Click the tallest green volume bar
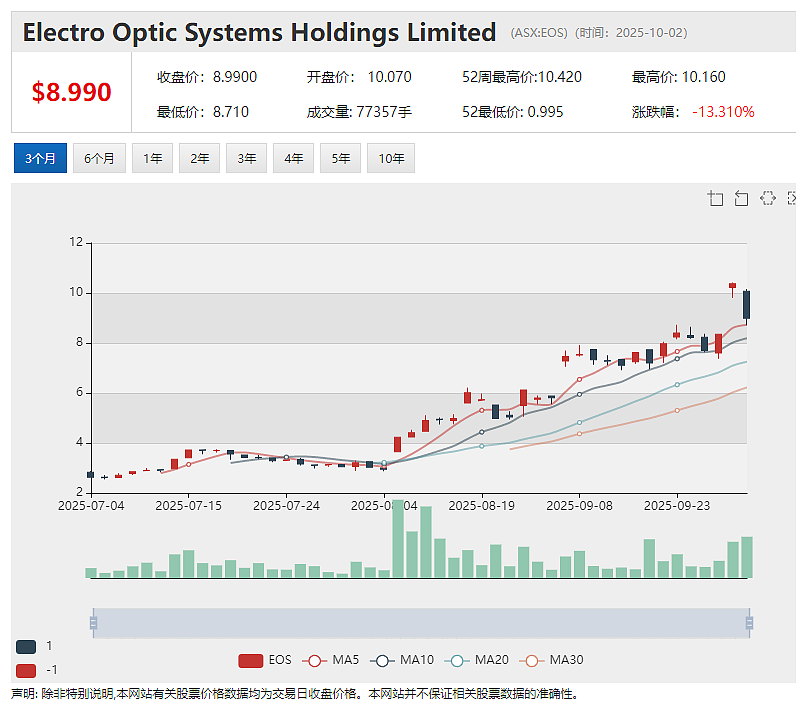This screenshot has height=713, width=806. coord(397,538)
